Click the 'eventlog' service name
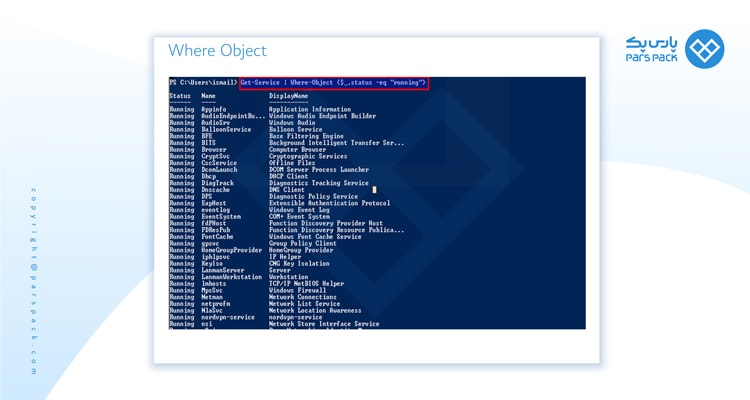750x400 pixels. coord(215,210)
